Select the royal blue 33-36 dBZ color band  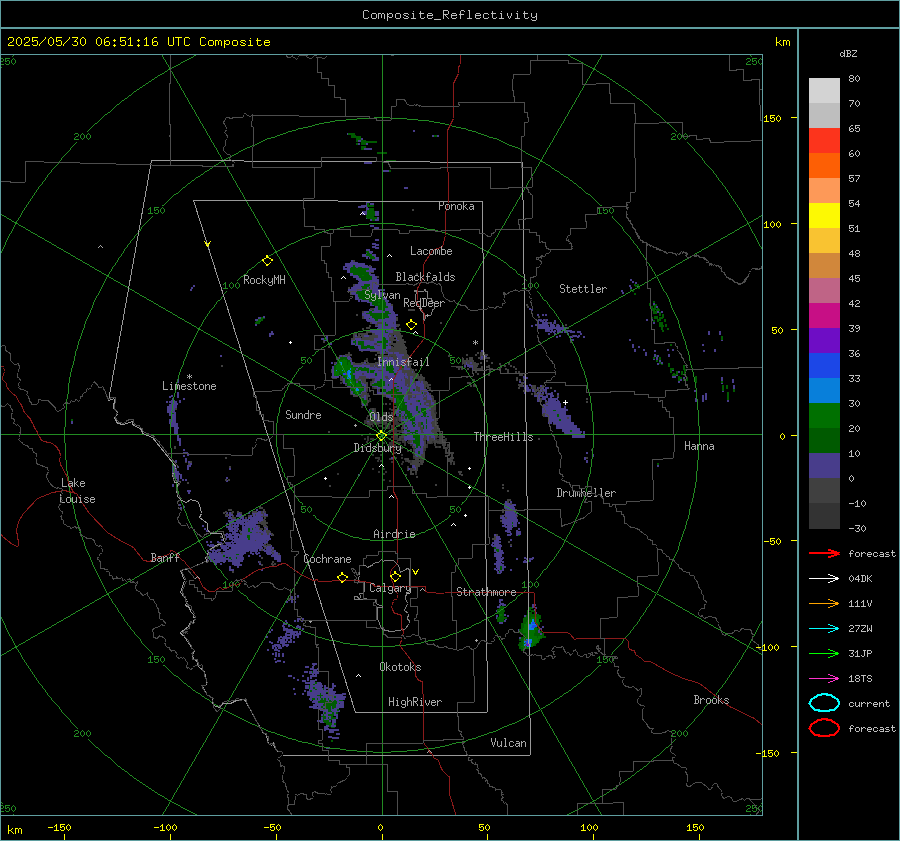coord(824,366)
